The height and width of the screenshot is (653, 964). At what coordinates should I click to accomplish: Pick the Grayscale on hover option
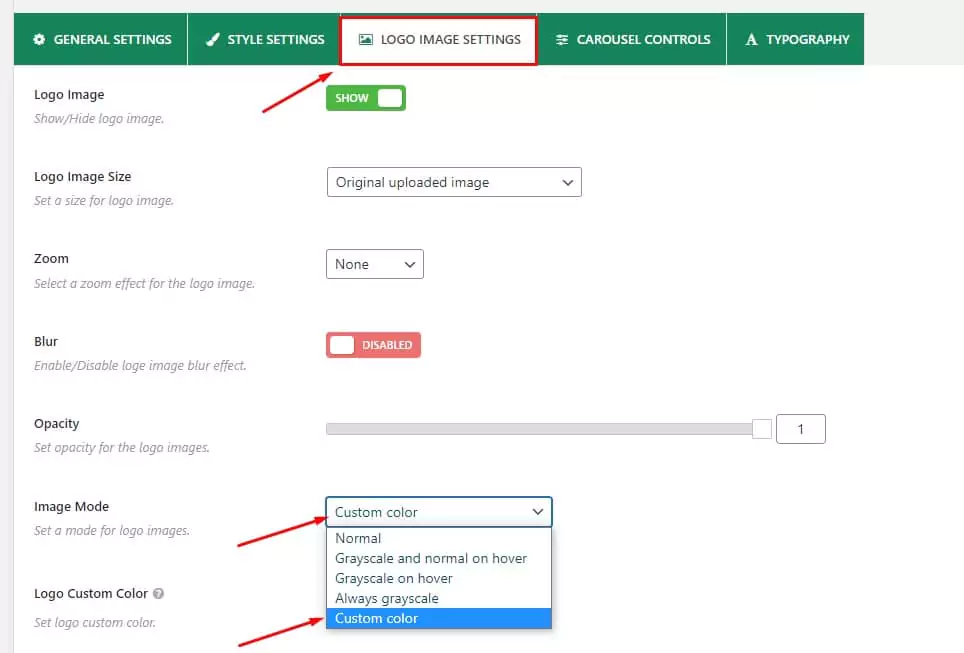(x=393, y=578)
